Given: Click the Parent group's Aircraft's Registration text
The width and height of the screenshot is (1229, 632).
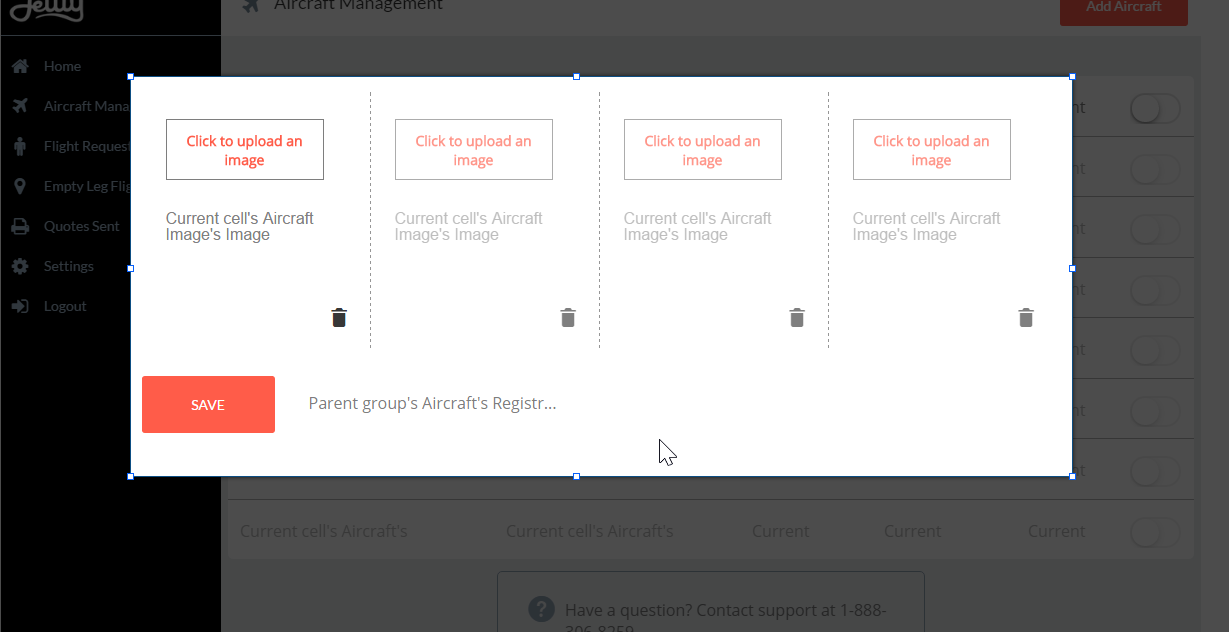Looking at the screenshot, I should point(432,404).
